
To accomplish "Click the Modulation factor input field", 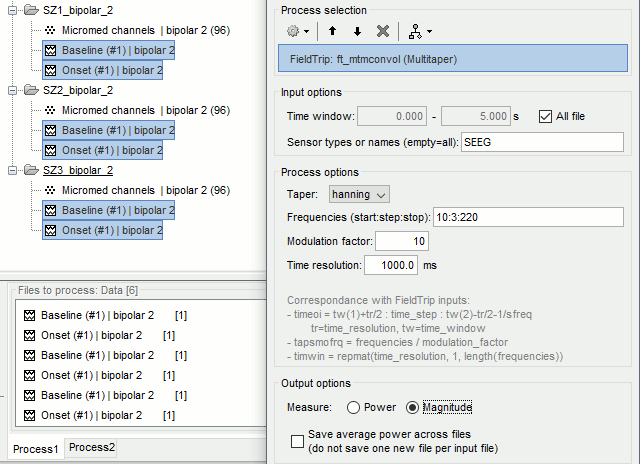I will (x=403, y=241).
